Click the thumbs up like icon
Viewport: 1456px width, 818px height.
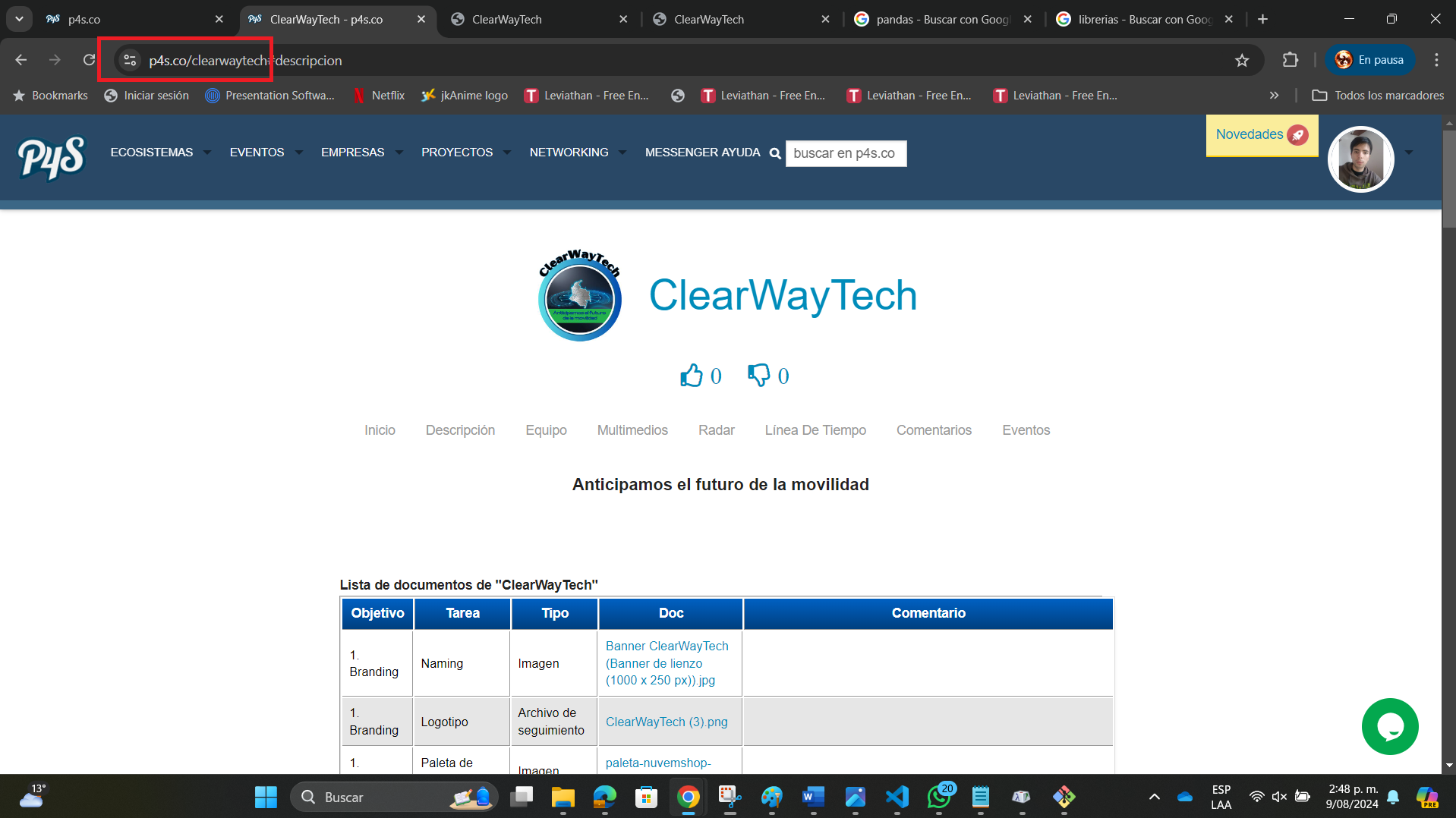click(692, 375)
